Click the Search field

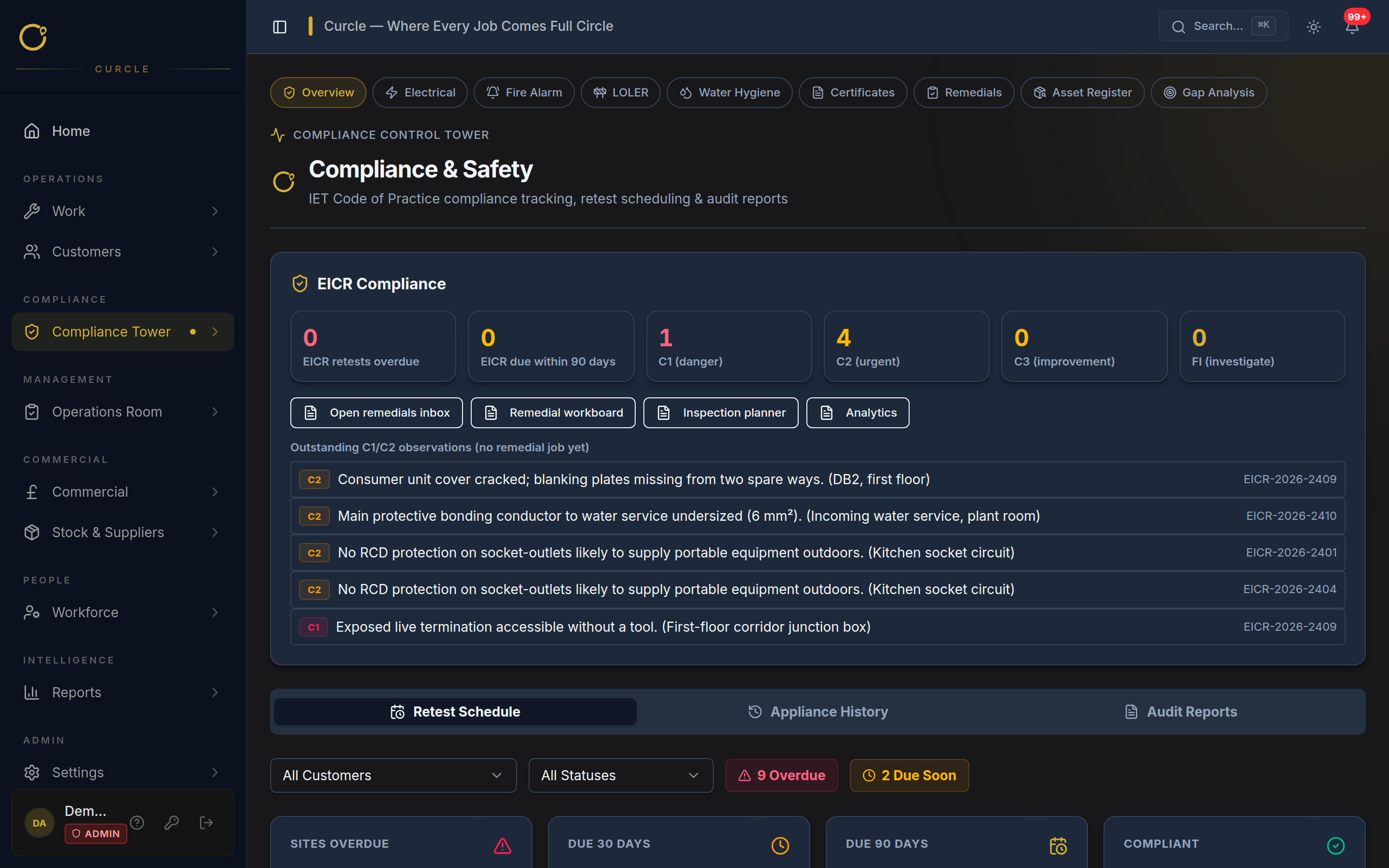[1223, 27]
